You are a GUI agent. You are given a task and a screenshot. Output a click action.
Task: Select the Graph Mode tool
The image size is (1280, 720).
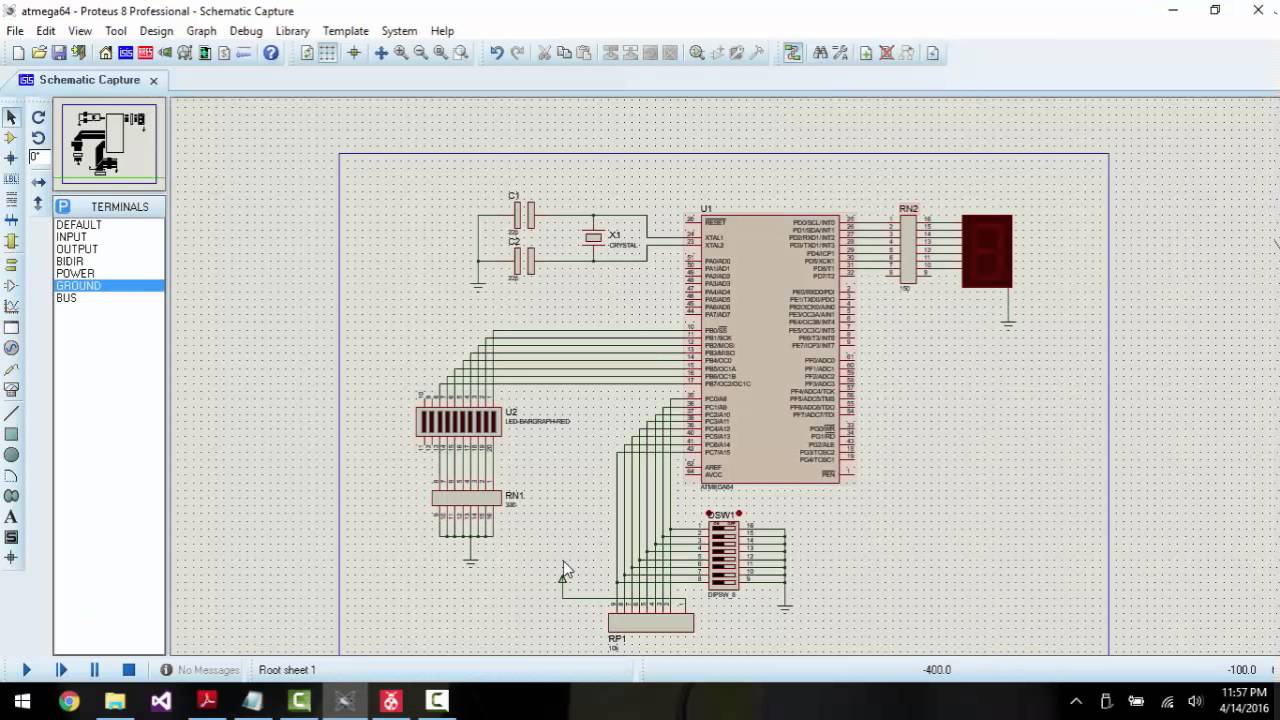12,307
